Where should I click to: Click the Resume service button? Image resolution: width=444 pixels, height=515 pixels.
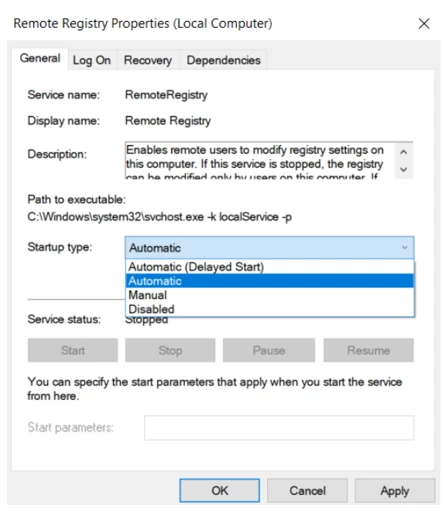[369, 350]
